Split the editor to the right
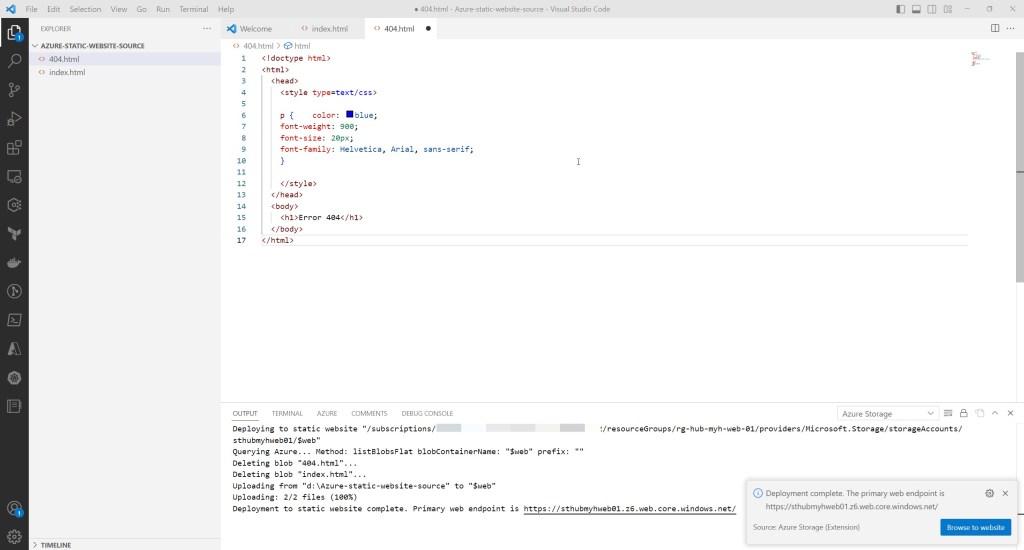The image size is (1024, 550). coord(995,28)
